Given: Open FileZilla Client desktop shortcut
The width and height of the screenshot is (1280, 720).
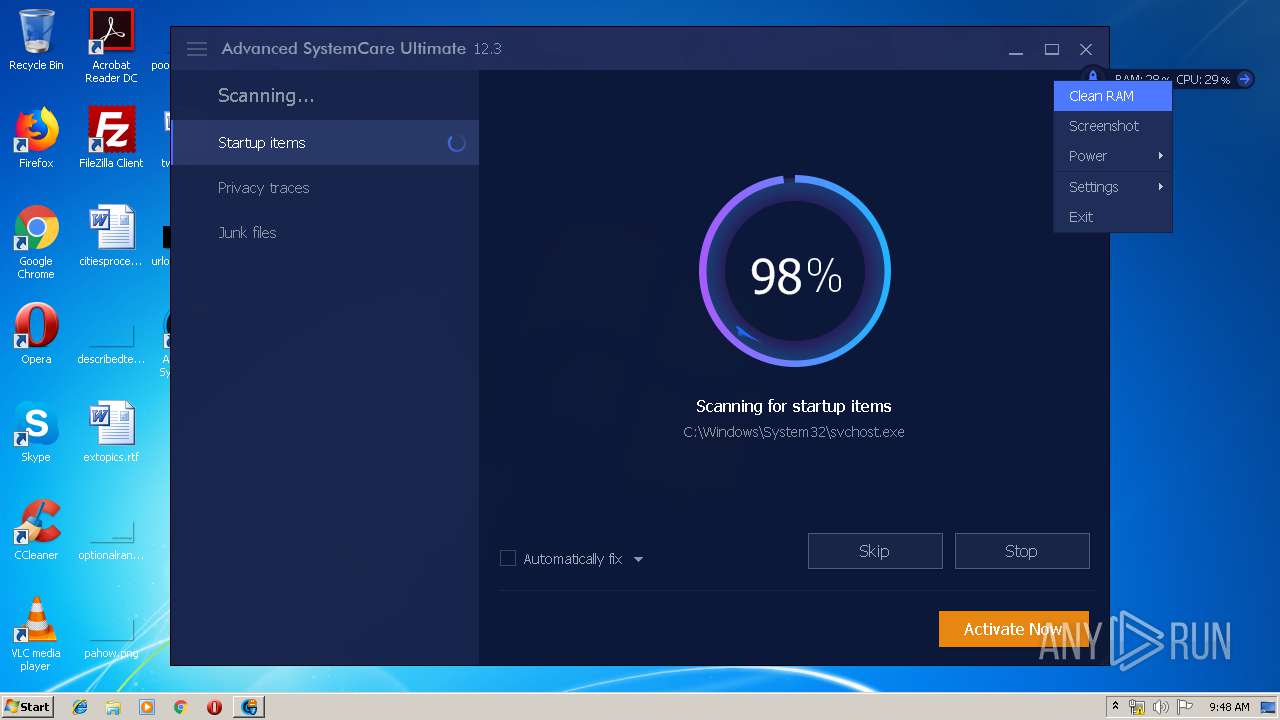Looking at the screenshot, I should coord(111,139).
